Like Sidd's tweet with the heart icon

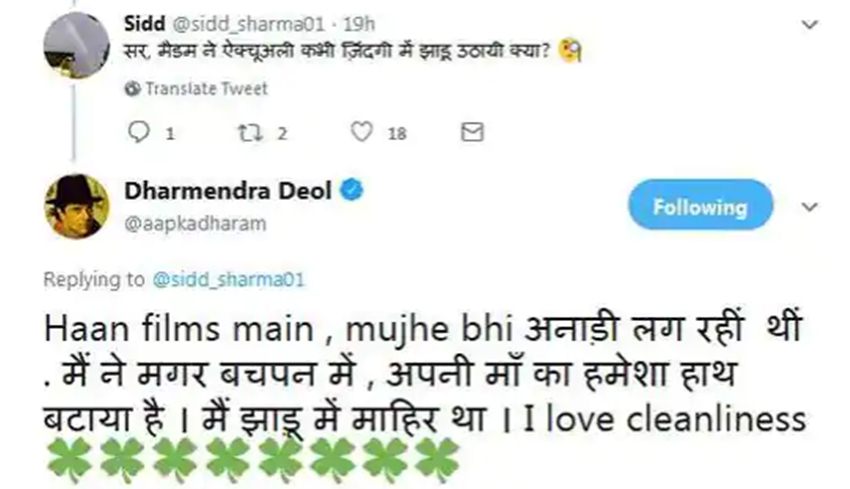pyautogui.click(x=364, y=132)
